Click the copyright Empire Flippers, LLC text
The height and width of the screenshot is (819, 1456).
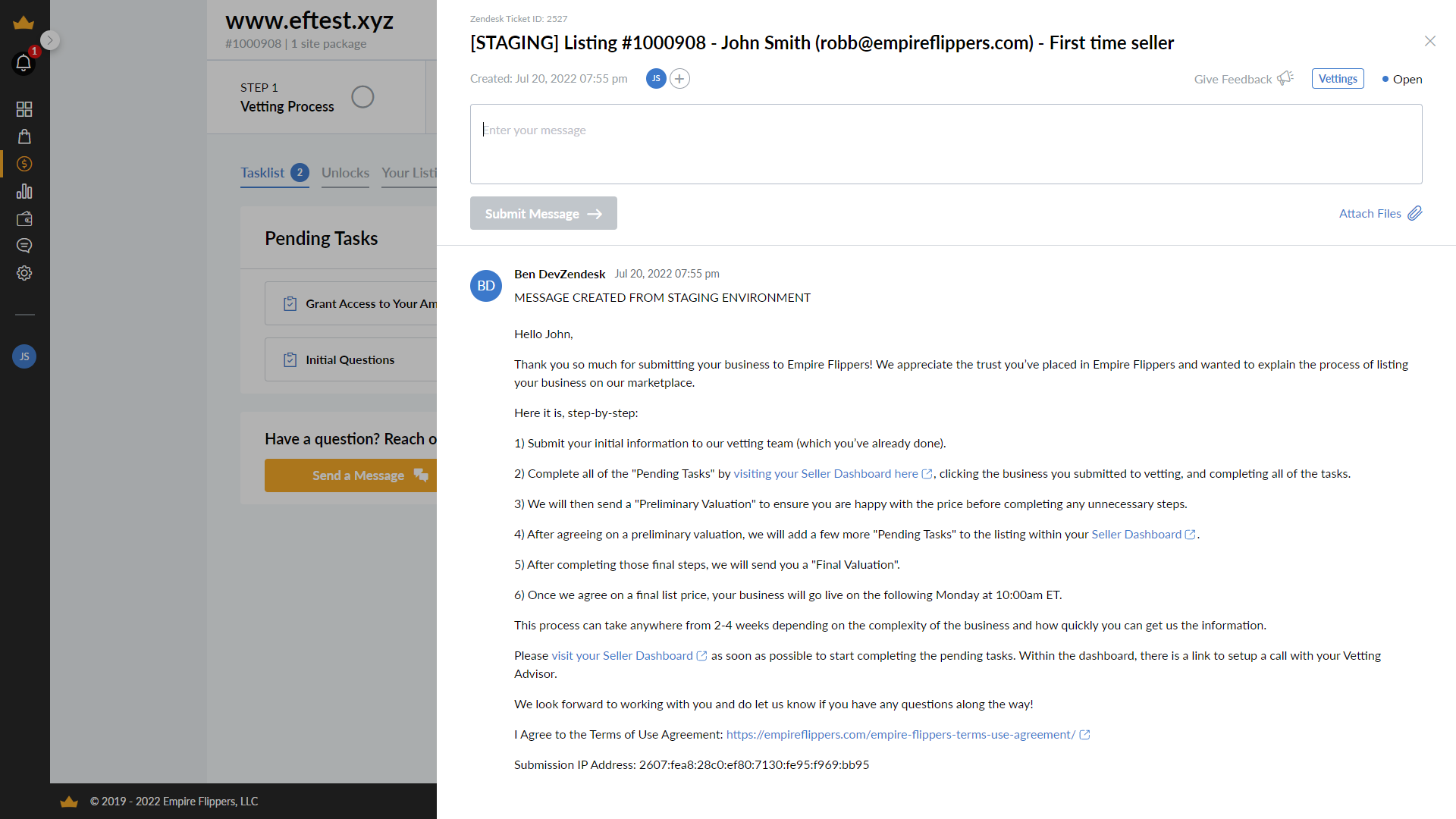point(174,802)
